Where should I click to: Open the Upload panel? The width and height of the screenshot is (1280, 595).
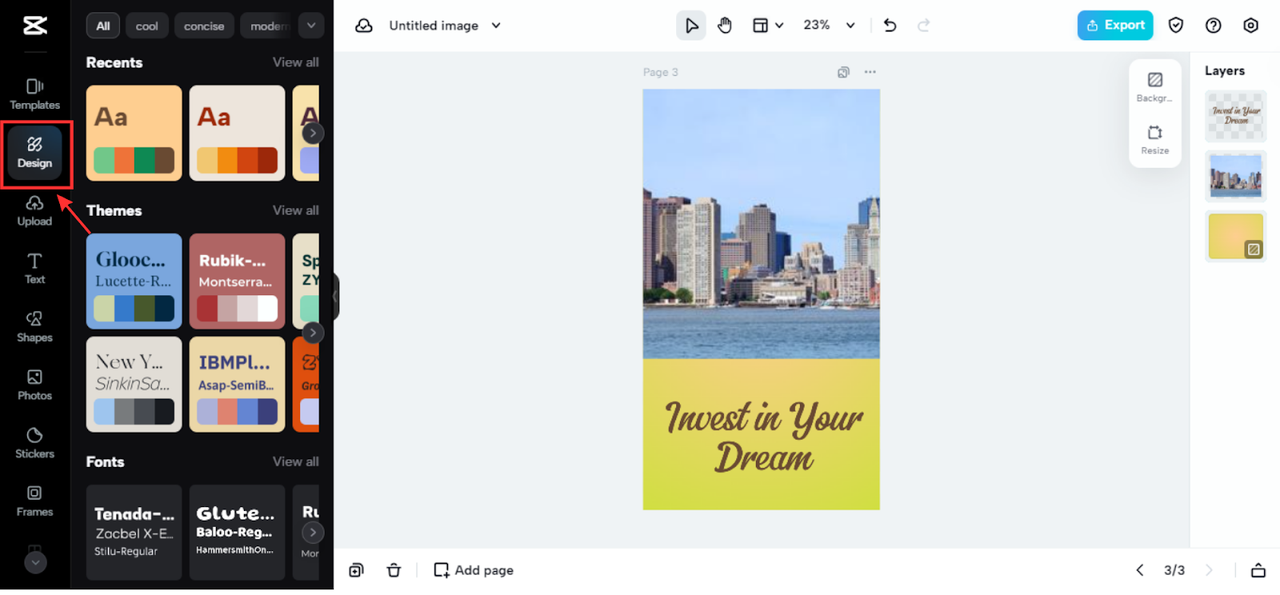coord(35,211)
